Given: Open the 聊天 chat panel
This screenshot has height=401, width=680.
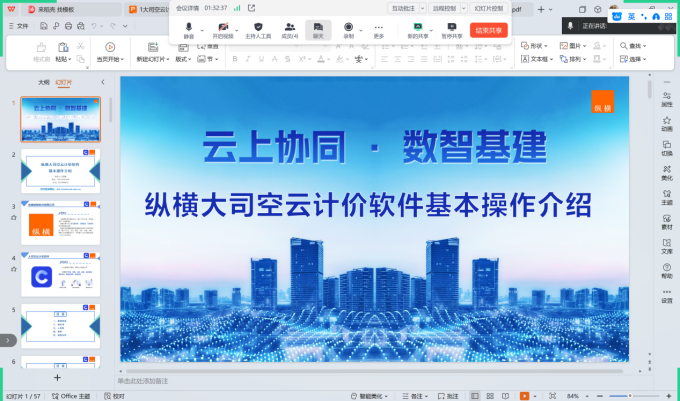Looking at the screenshot, I should coord(318,28).
